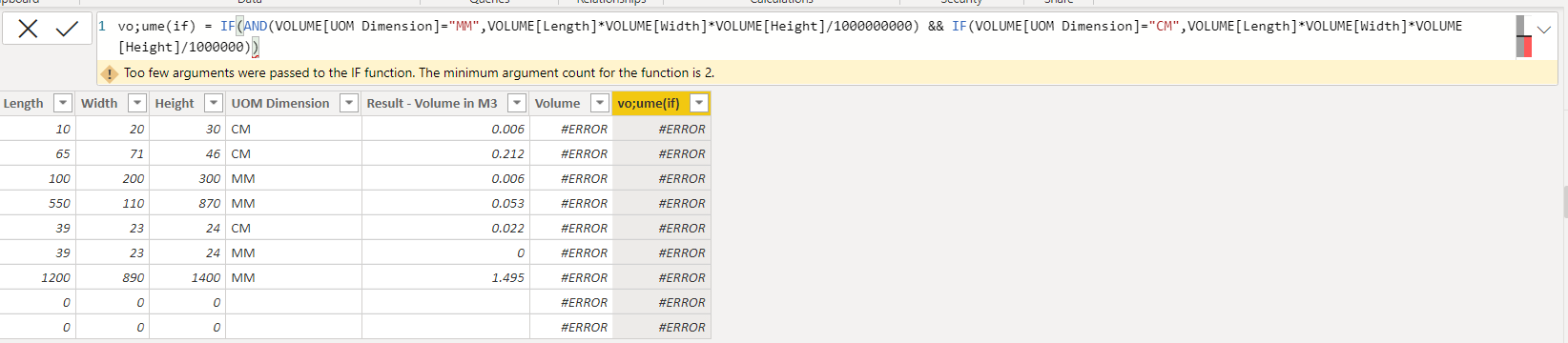
Task: Open the vo;ume(if) column filter dropdown
Action: pyautogui.click(x=699, y=103)
